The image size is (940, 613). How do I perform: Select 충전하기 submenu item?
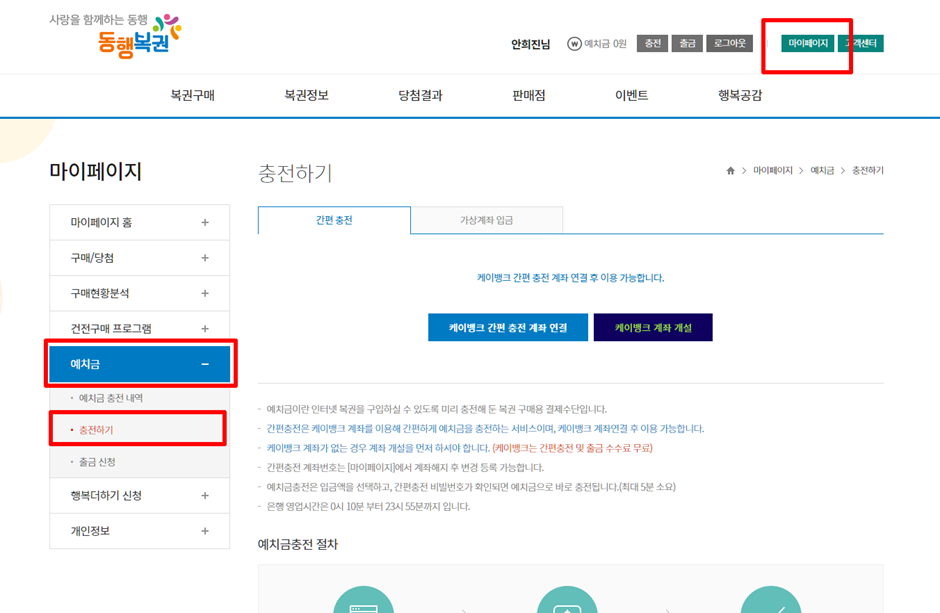(x=96, y=430)
